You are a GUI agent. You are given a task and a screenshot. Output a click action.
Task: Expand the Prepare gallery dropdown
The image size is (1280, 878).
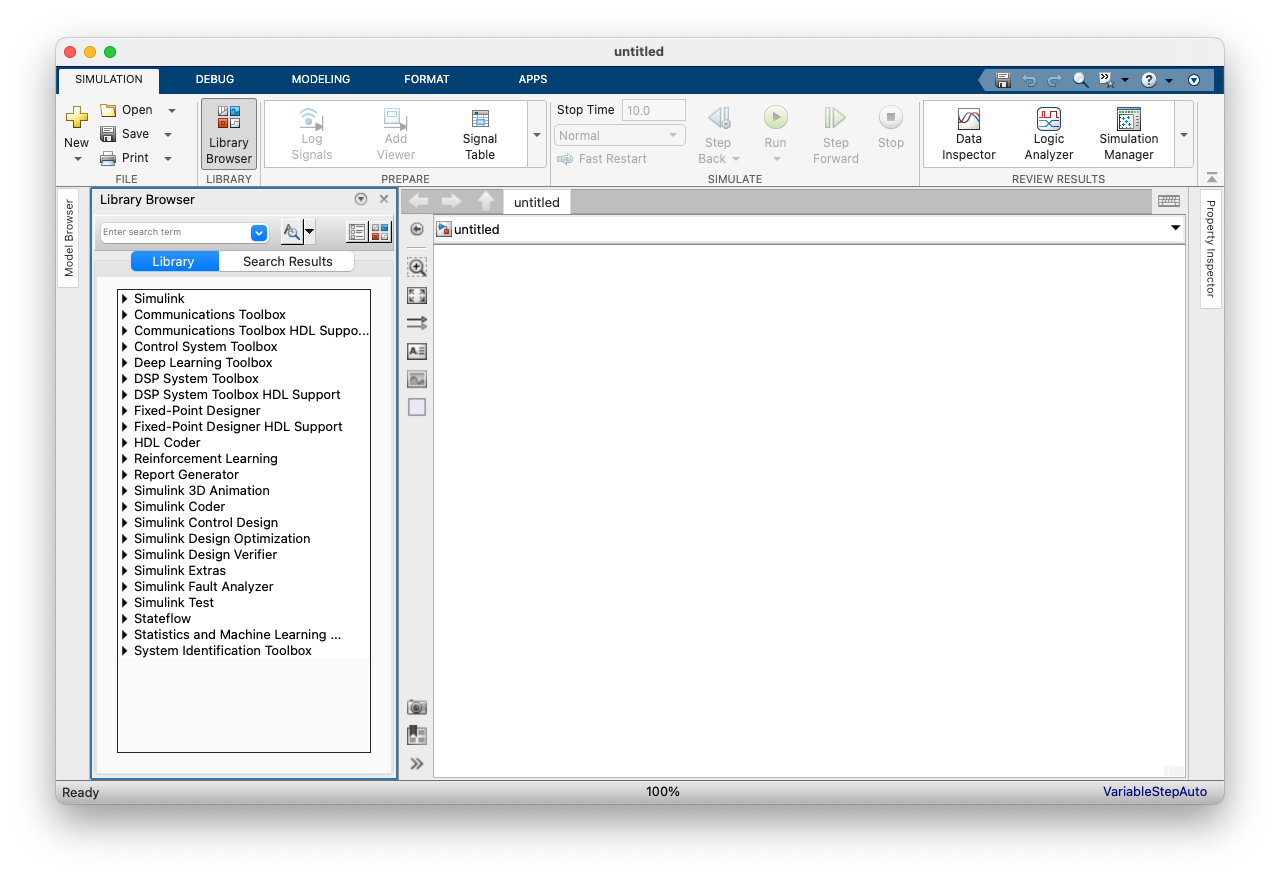pos(537,134)
